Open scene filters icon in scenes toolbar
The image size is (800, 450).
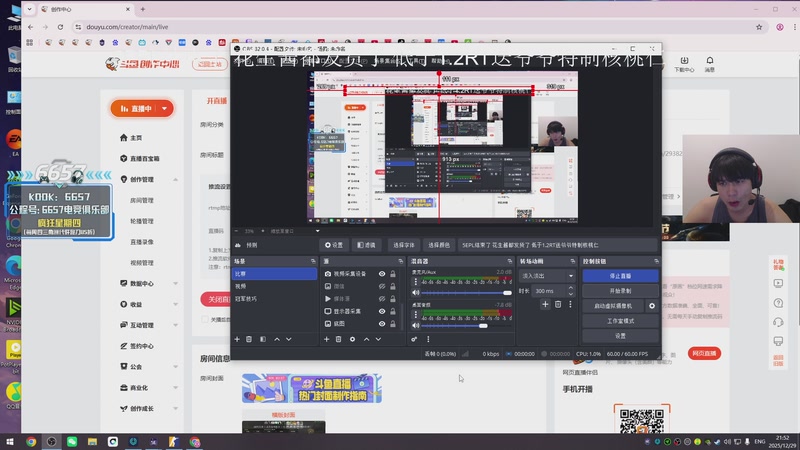263,339
